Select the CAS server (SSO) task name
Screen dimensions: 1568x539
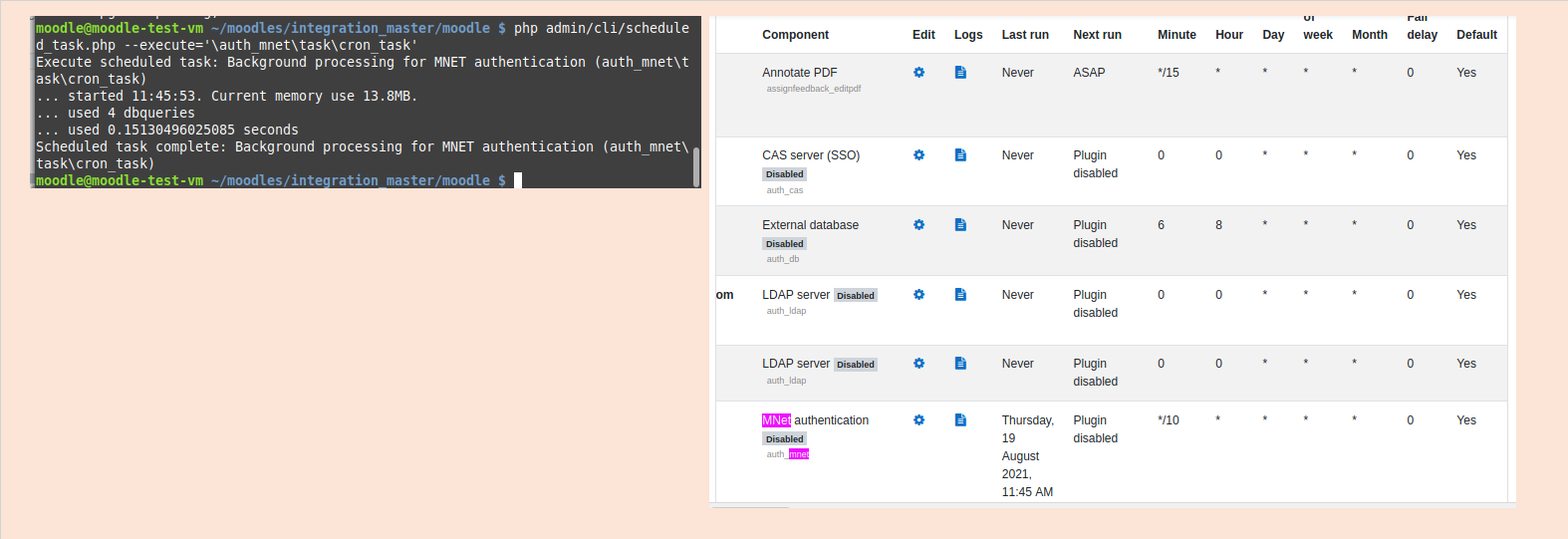point(811,155)
